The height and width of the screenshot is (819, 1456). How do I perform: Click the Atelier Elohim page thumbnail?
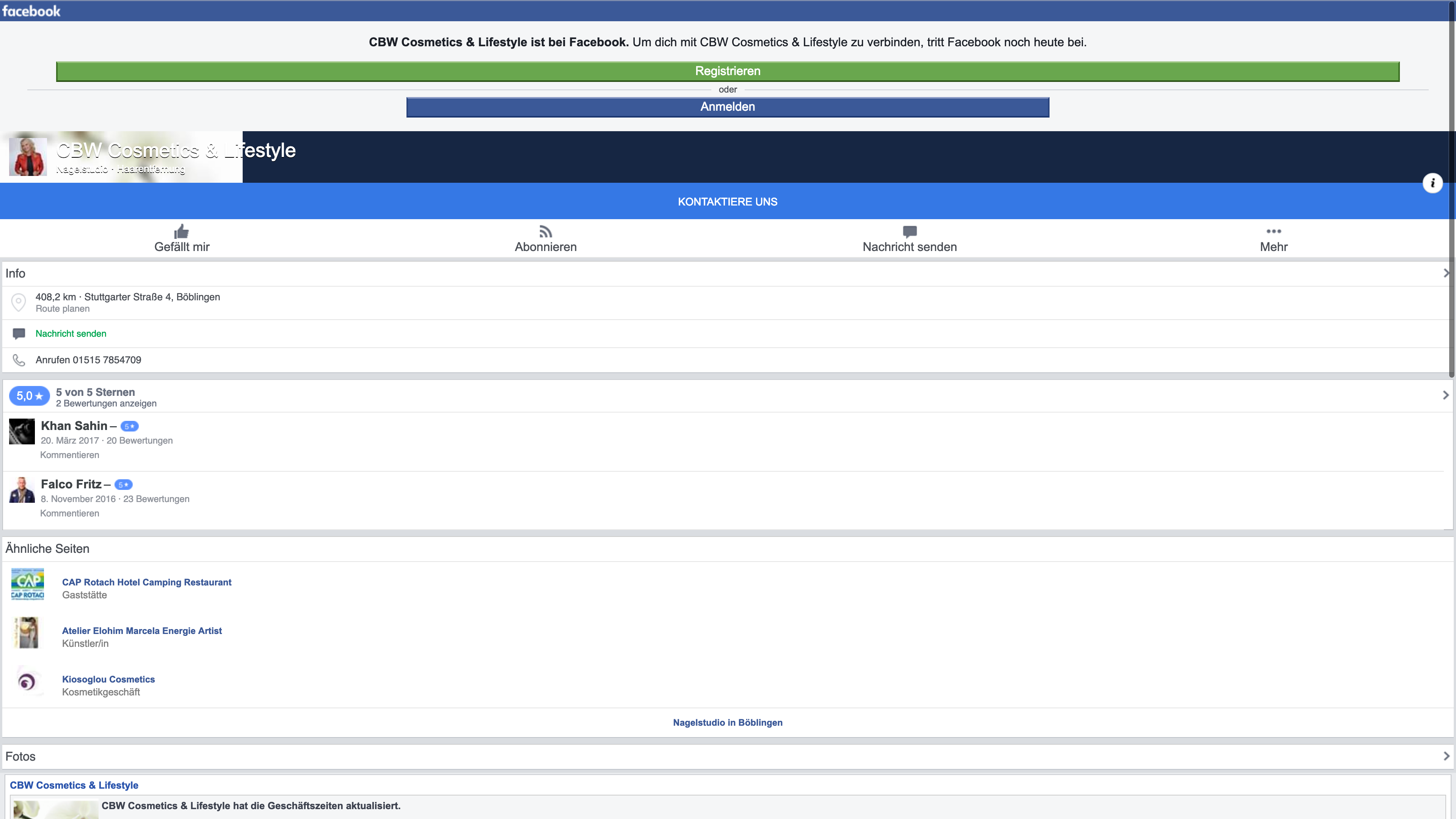(x=28, y=633)
